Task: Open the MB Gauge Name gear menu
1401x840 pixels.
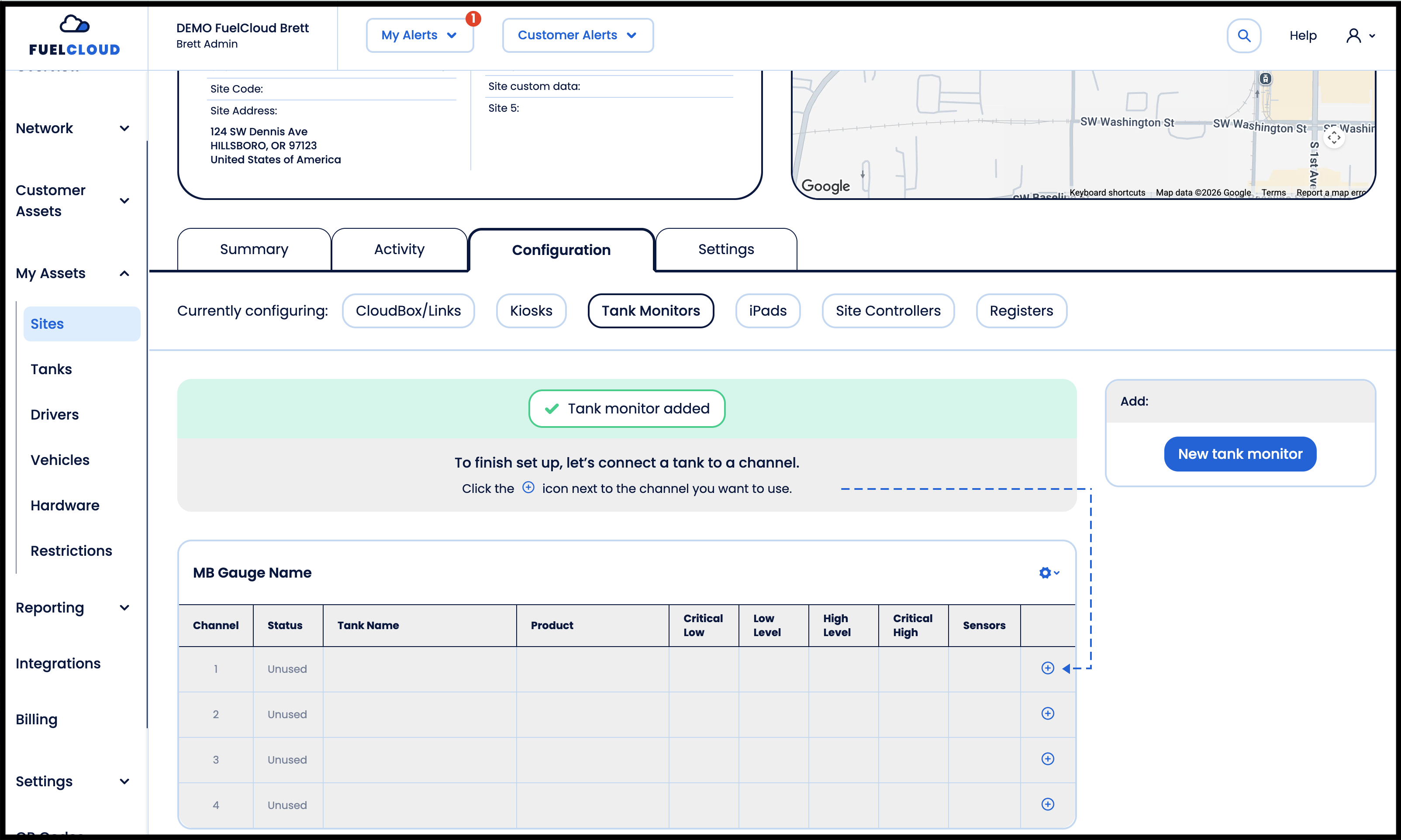Action: [x=1049, y=573]
